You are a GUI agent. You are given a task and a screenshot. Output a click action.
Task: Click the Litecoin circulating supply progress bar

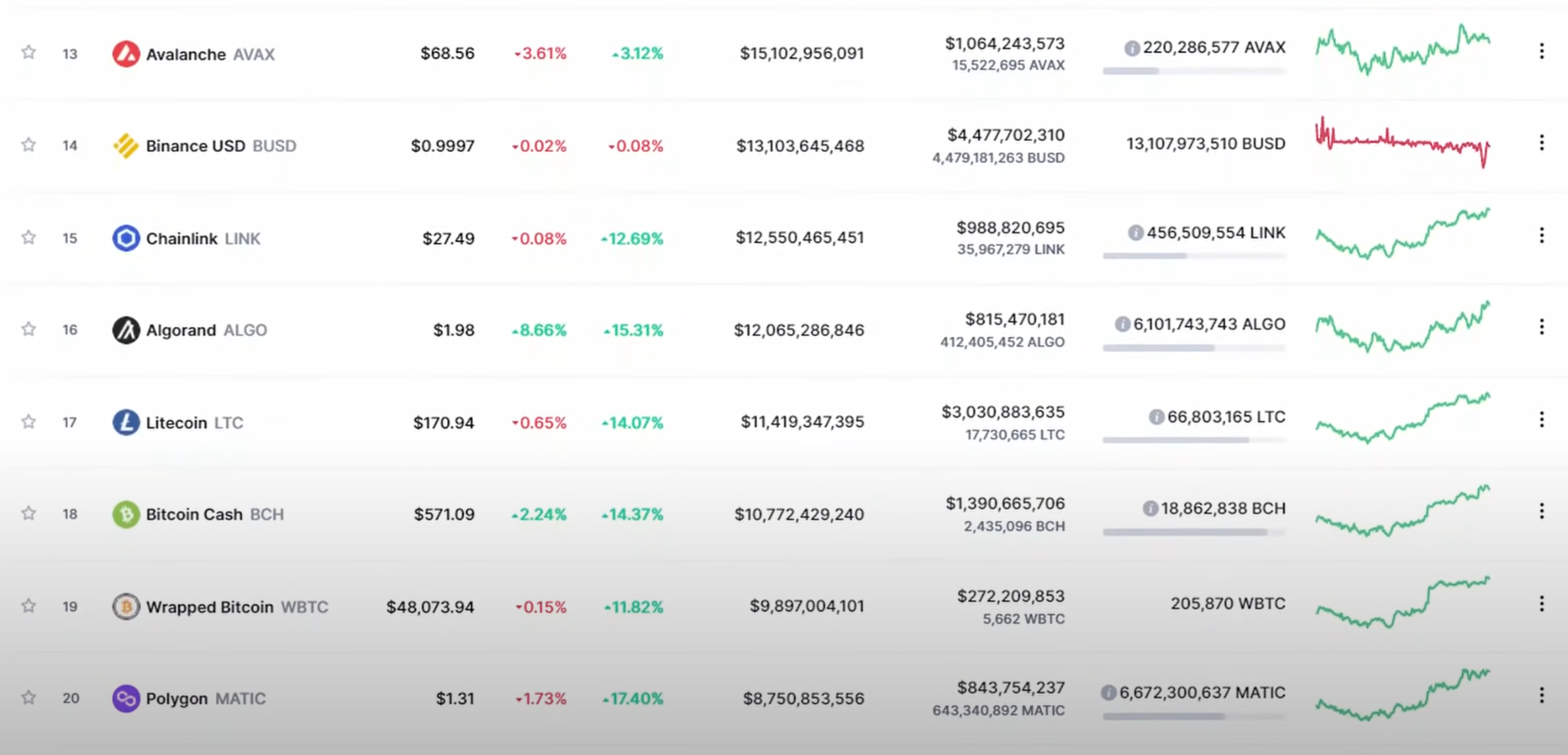tap(1194, 440)
